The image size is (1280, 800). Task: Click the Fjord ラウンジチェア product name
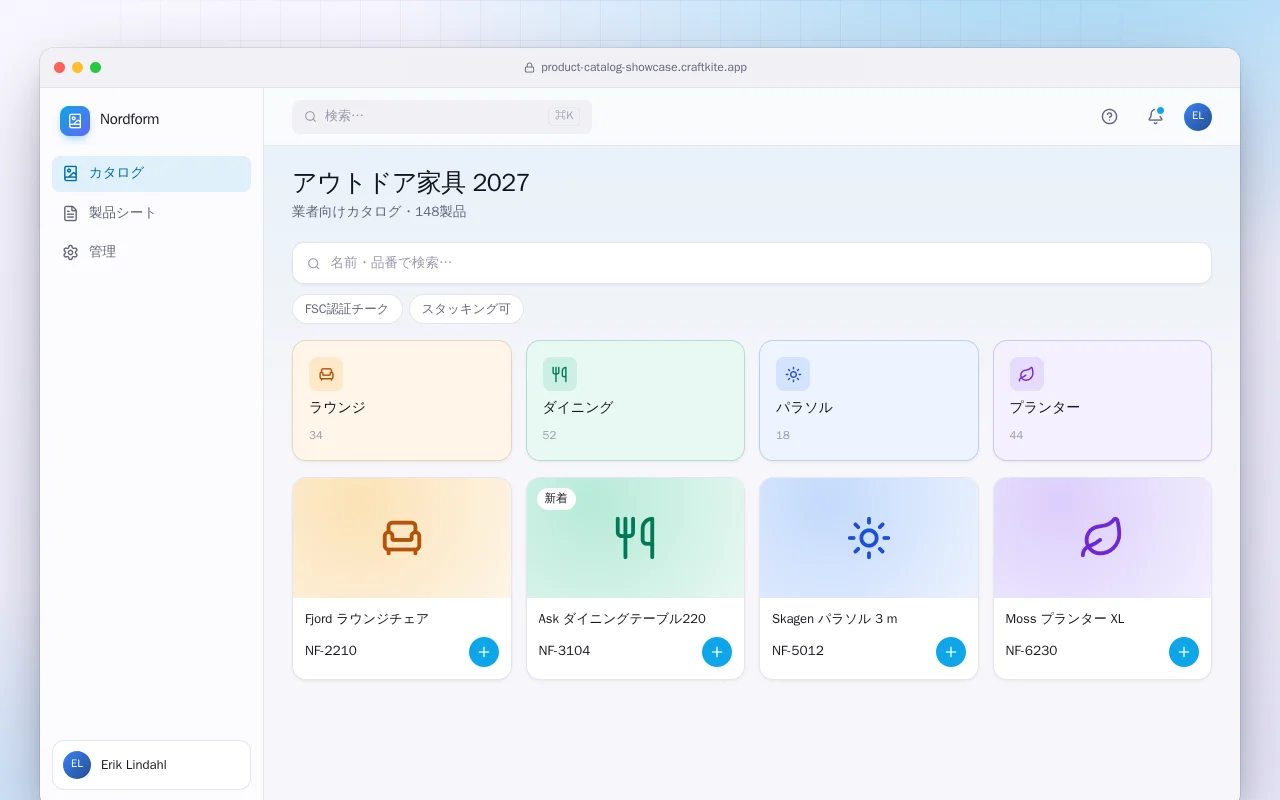pos(367,619)
